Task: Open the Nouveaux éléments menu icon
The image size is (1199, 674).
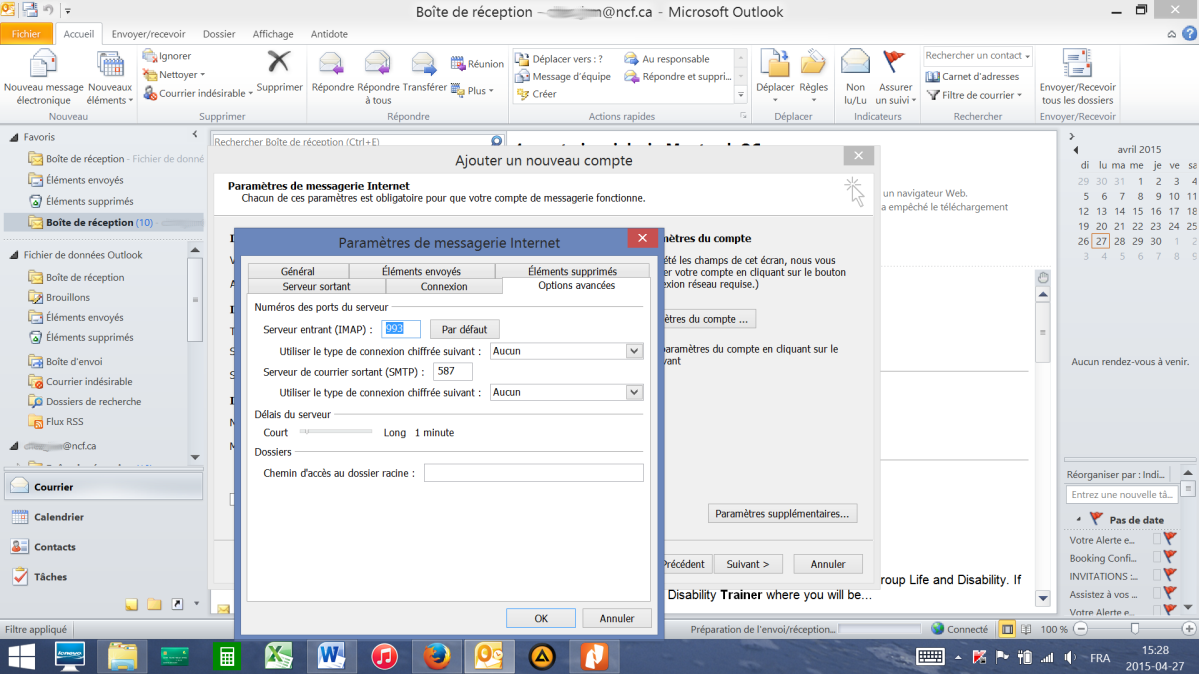Action: coord(109,65)
